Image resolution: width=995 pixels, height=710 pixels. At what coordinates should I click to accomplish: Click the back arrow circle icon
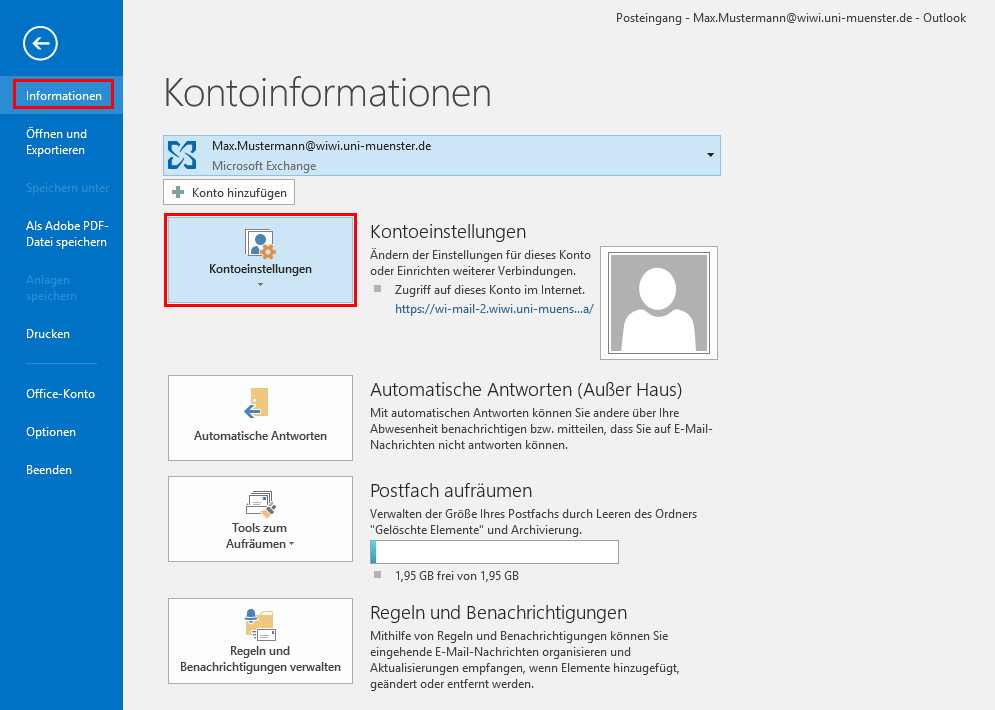[x=41, y=43]
